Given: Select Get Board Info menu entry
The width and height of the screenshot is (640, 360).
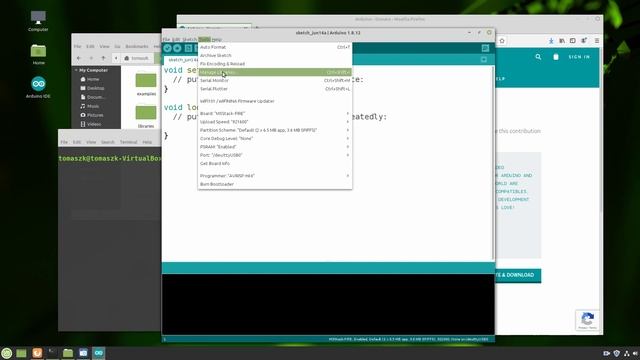Looking at the screenshot, I should click(x=275, y=163).
